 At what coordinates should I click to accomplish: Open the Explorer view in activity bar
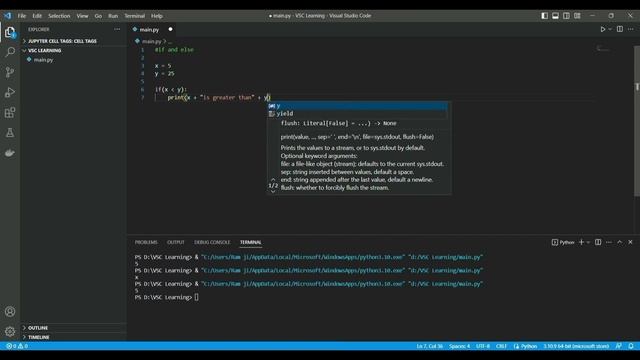pyautogui.click(x=10, y=32)
